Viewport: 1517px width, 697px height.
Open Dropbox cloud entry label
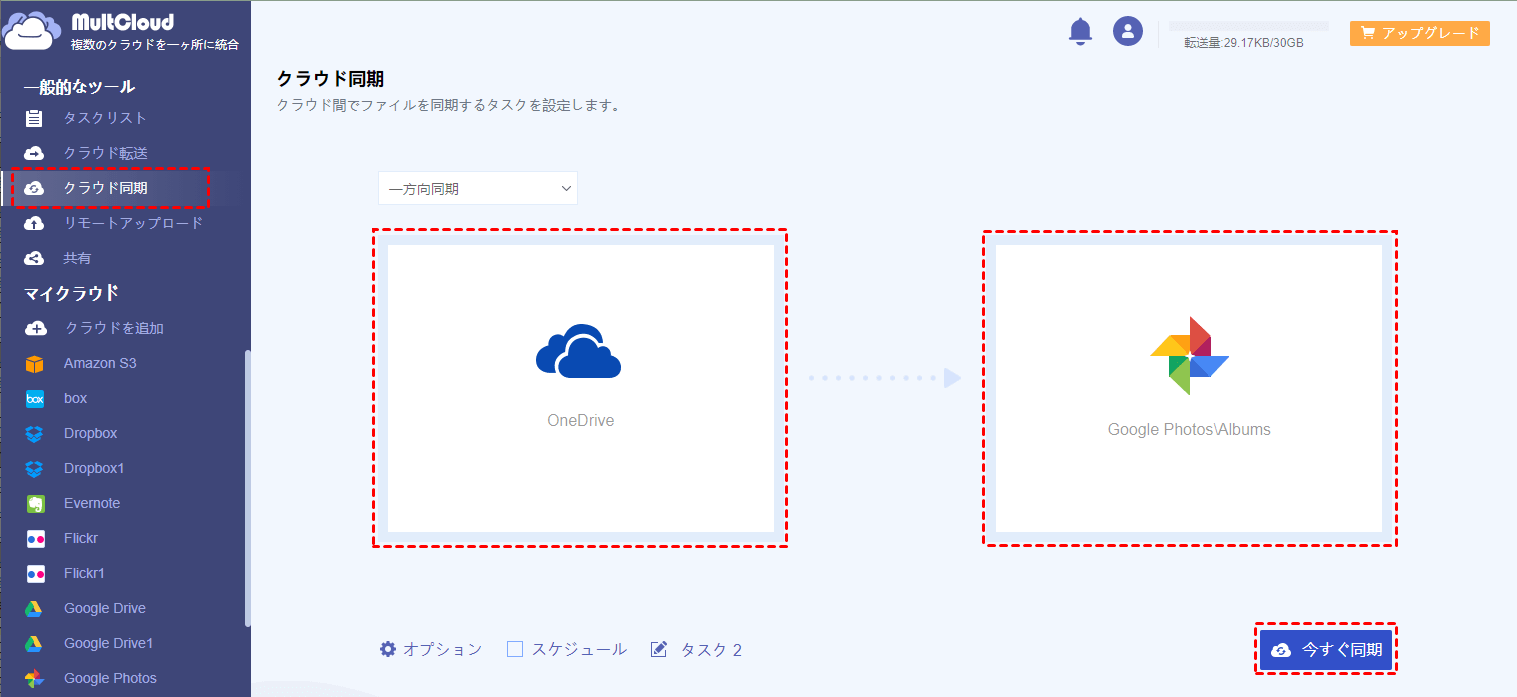tap(90, 433)
